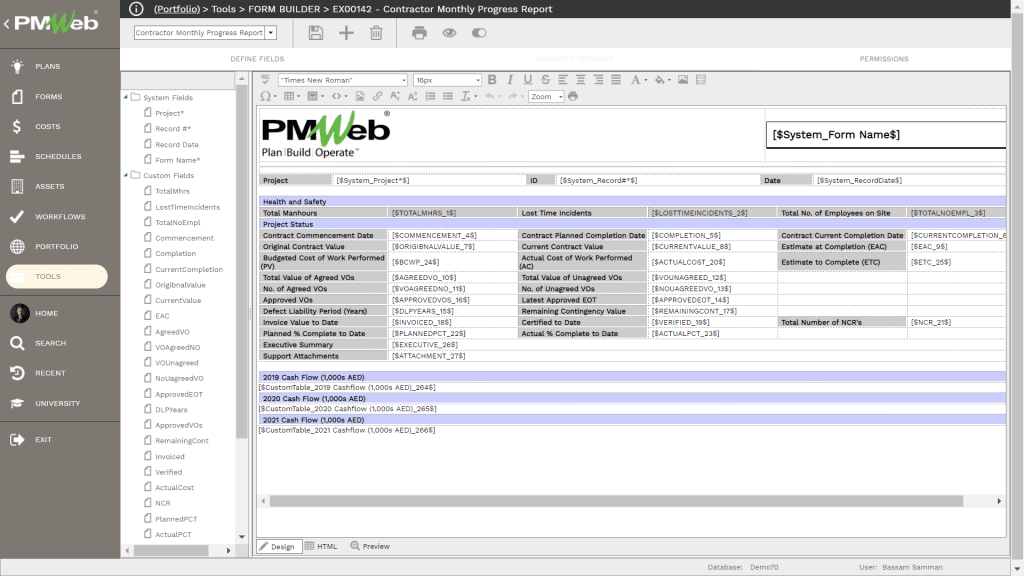Click the Save disk icon

point(315,33)
